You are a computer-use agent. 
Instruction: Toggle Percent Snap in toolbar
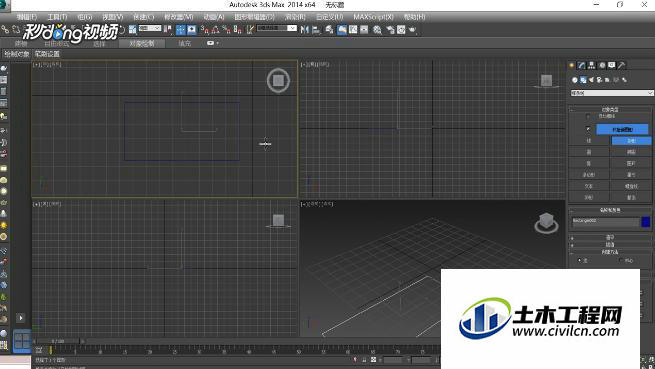227,29
